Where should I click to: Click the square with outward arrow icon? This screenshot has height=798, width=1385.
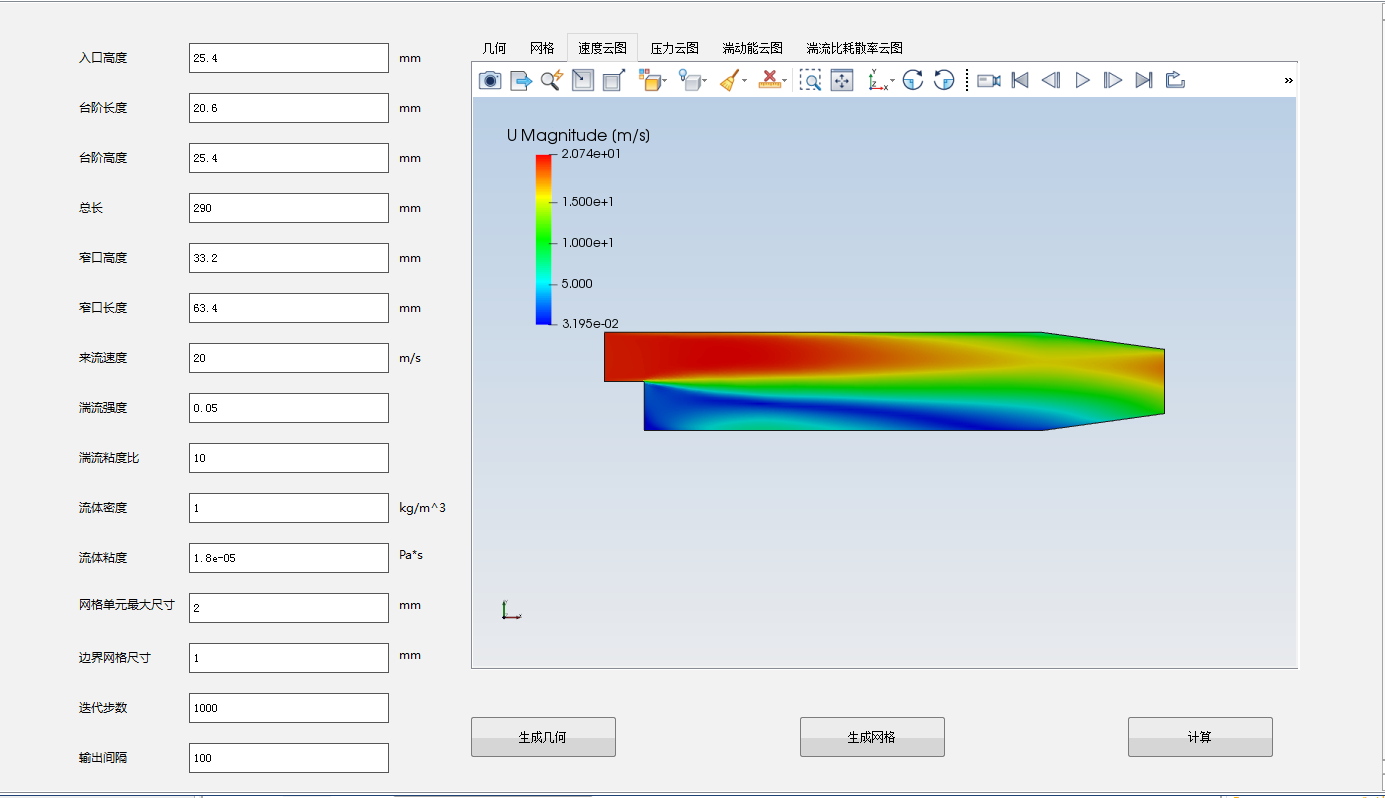(x=614, y=80)
